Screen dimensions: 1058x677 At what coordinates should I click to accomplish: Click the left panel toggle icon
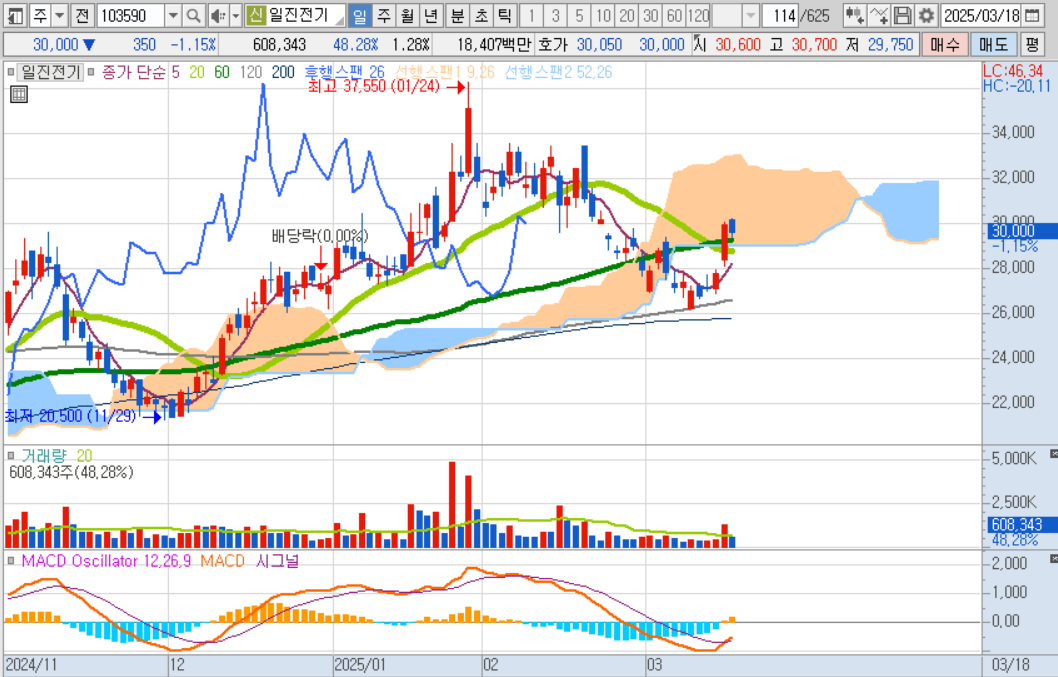(16, 15)
